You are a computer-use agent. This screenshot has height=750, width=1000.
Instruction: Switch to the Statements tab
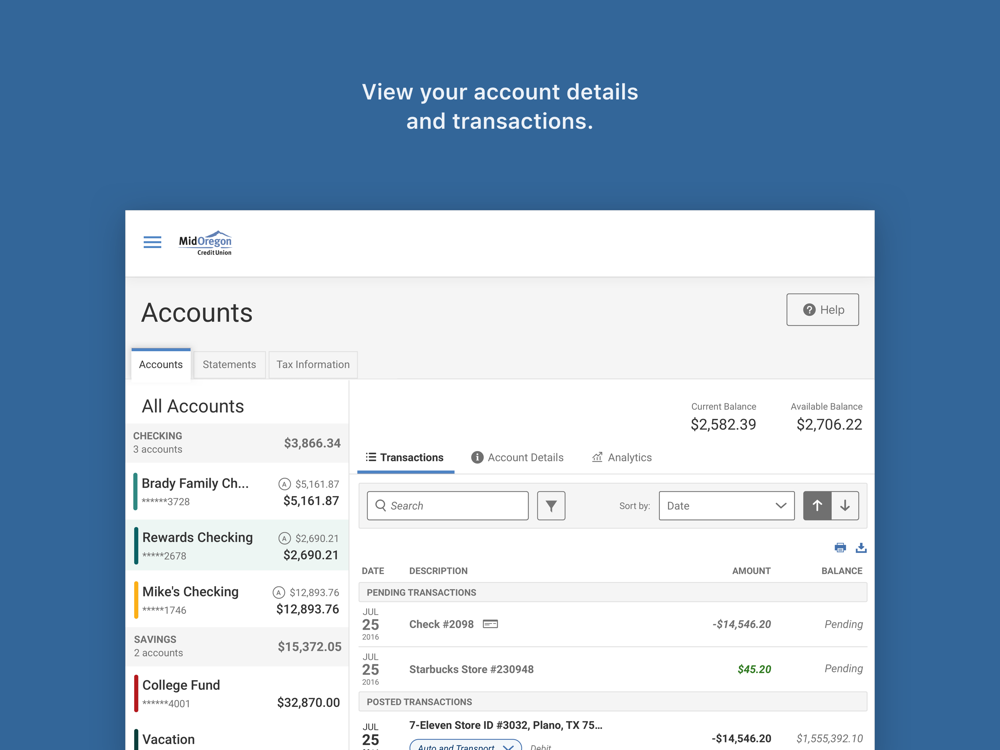(229, 365)
